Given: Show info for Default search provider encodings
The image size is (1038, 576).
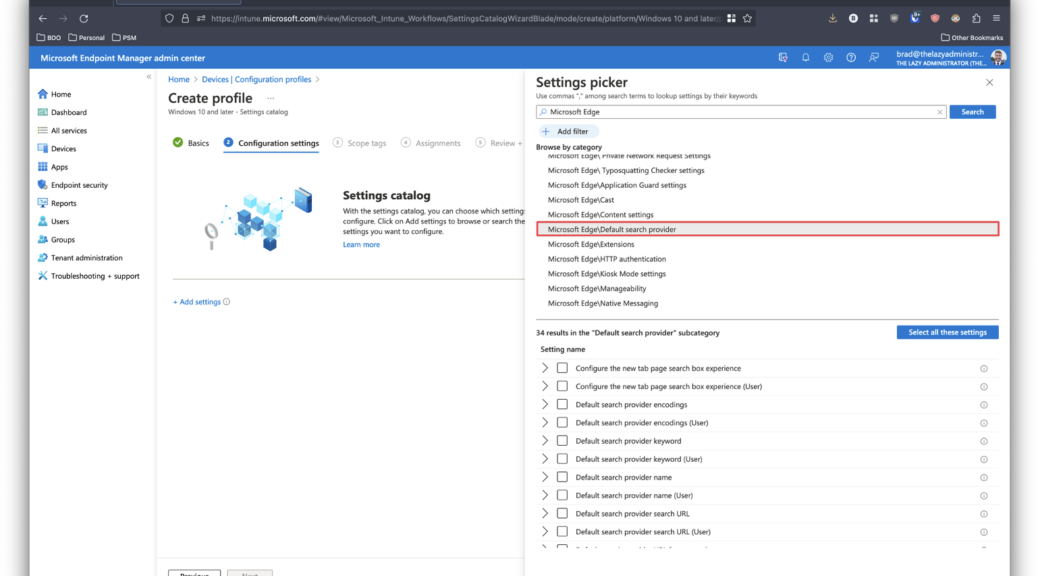Looking at the screenshot, I should (984, 405).
